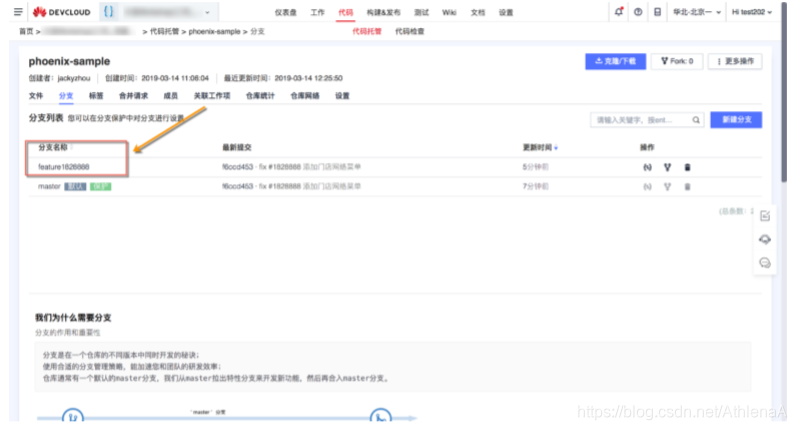Open the 工作 top menu
Screen dimensions: 797x430
[317, 12]
